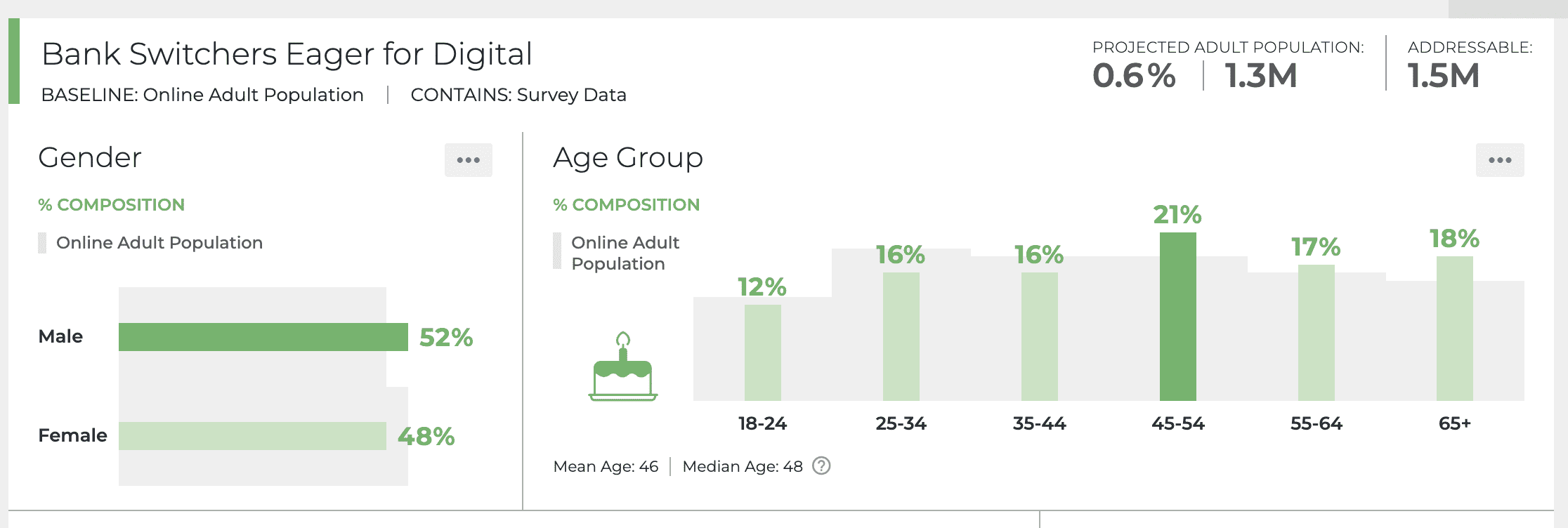Click the Female 48% bar
The width and height of the screenshot is (1568, 528).
[252, 436]
